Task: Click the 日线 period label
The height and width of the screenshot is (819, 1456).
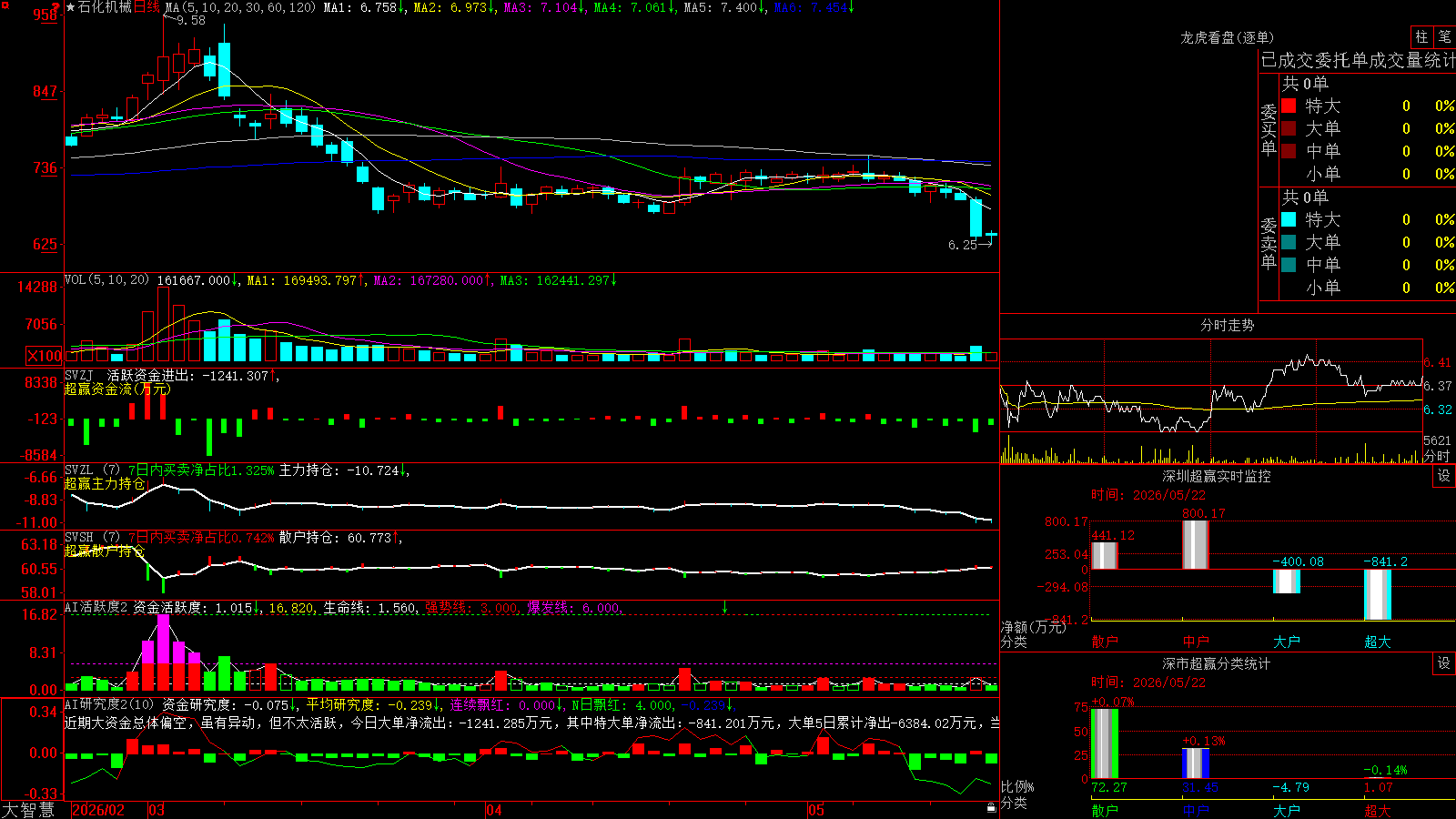Action: coord(147,7)
